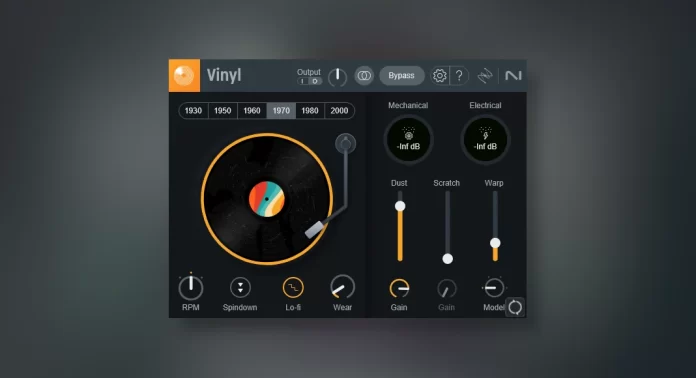696x378 pixels.
Task: Click the iZotope logo icon
Action: point(485,76)
